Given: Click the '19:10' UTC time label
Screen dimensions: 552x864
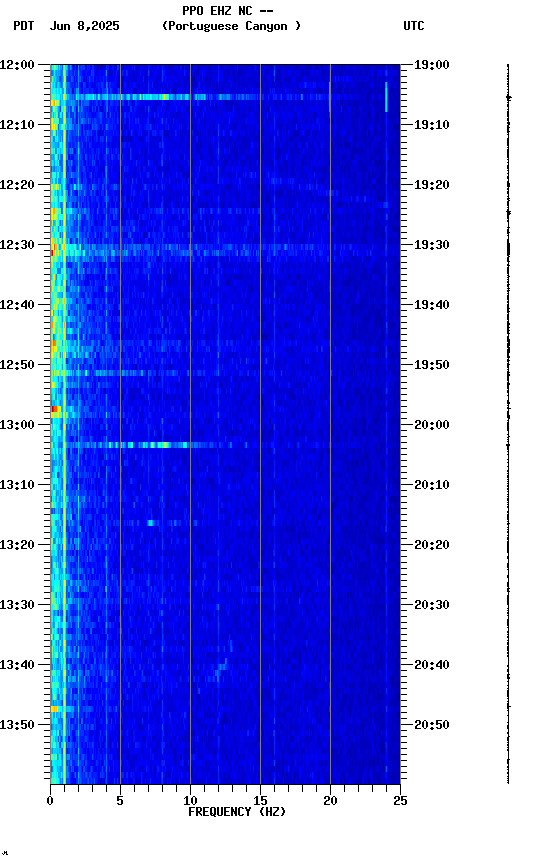Looking at the screenshot, I should tap(432, 125).
